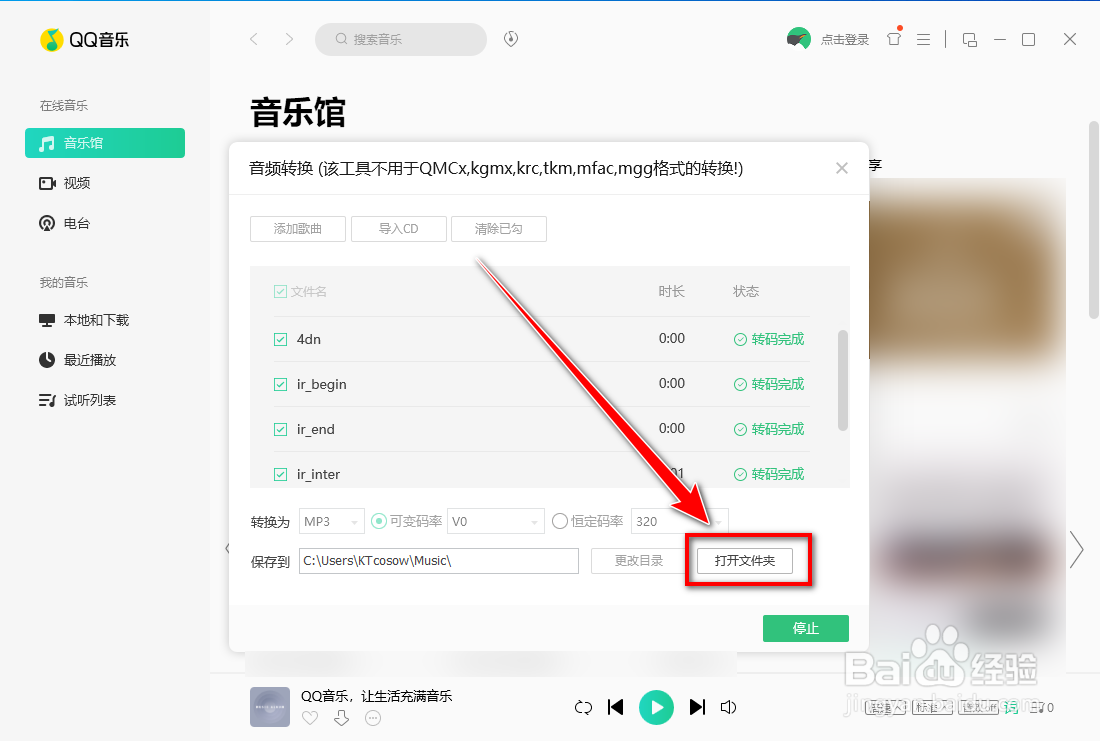
Task: Open the skin (shirt) icon
Action: point(894,39)
